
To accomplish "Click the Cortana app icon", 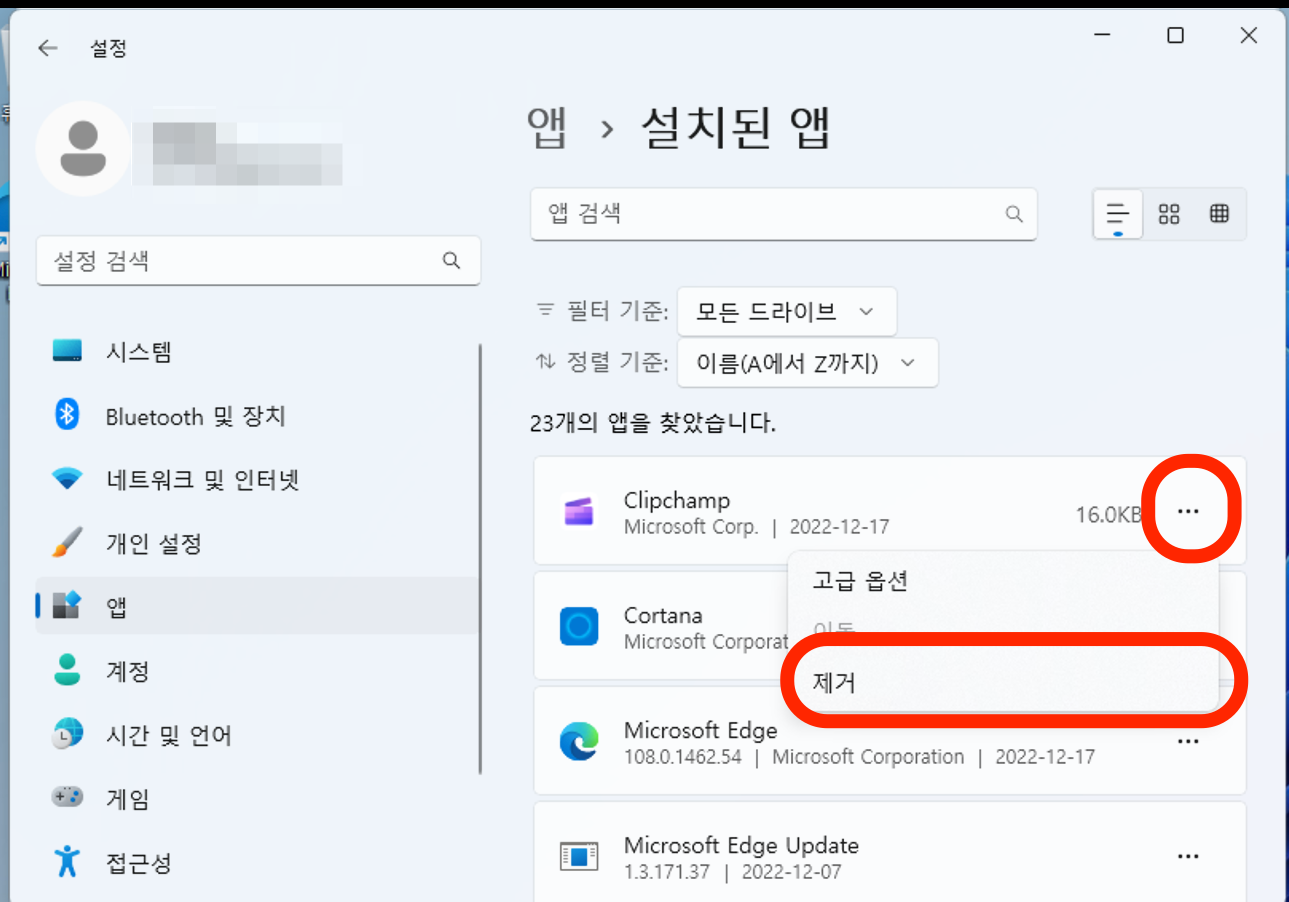I will click(x=579, y=627).
